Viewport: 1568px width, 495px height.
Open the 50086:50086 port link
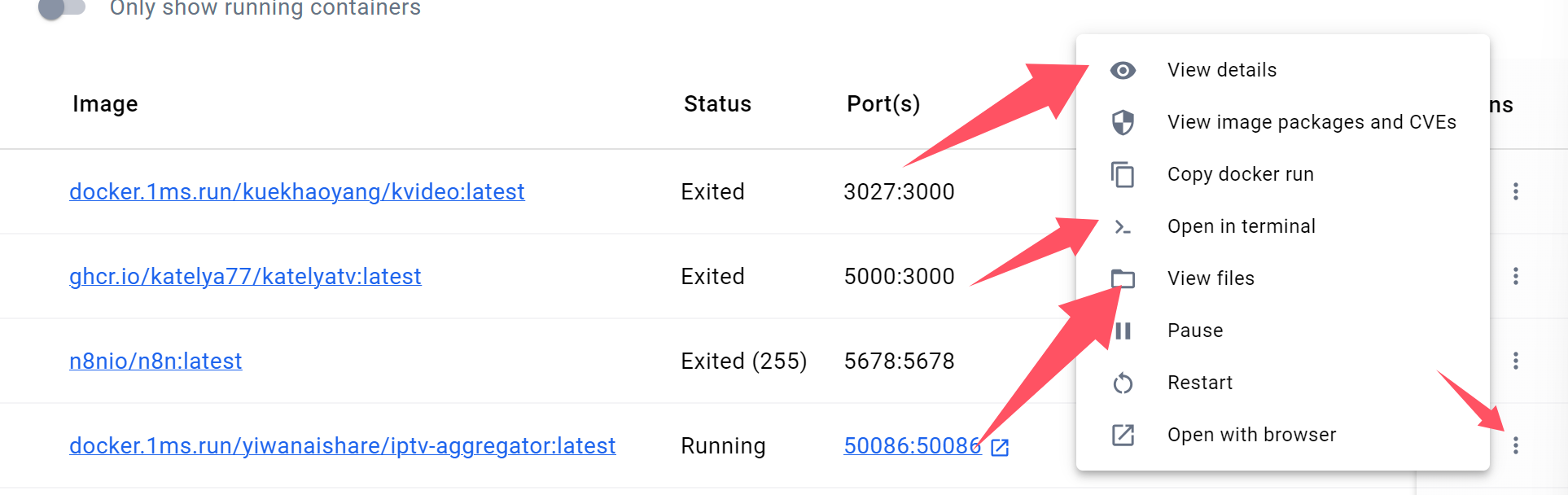point(912,445)
